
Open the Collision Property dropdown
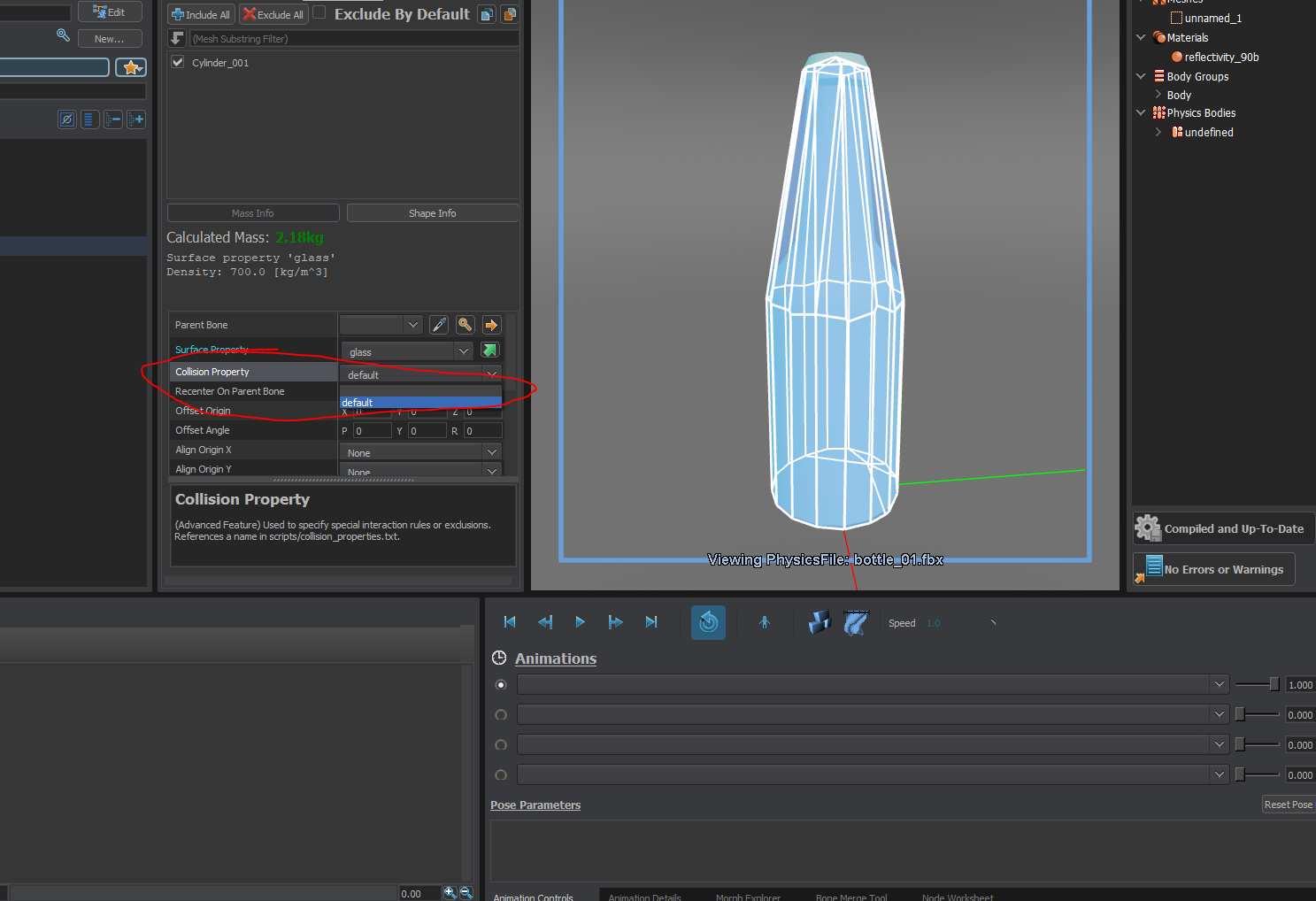click(x=492, y=373)
